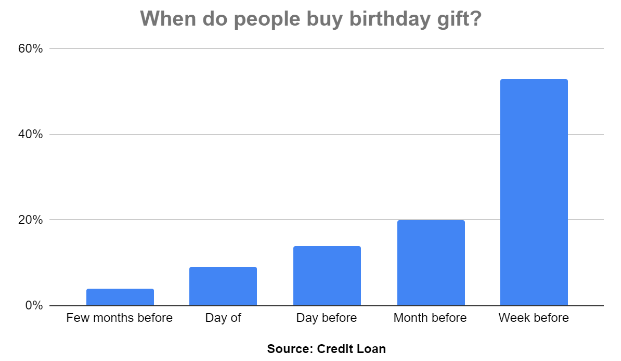
Task: Click the Source: Credit Loan caption
Action: pos(326,349)
